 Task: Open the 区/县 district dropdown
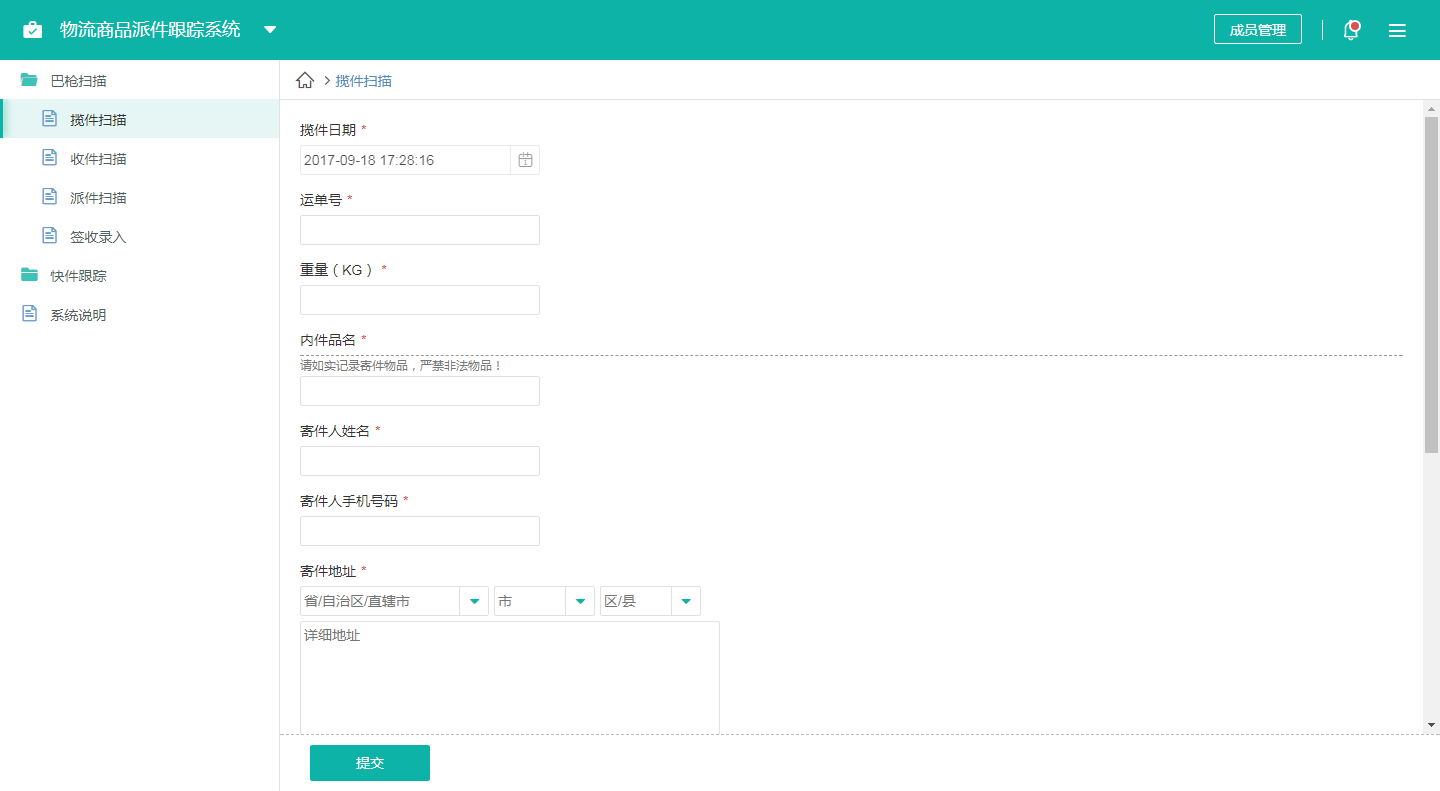click(686, 600)
